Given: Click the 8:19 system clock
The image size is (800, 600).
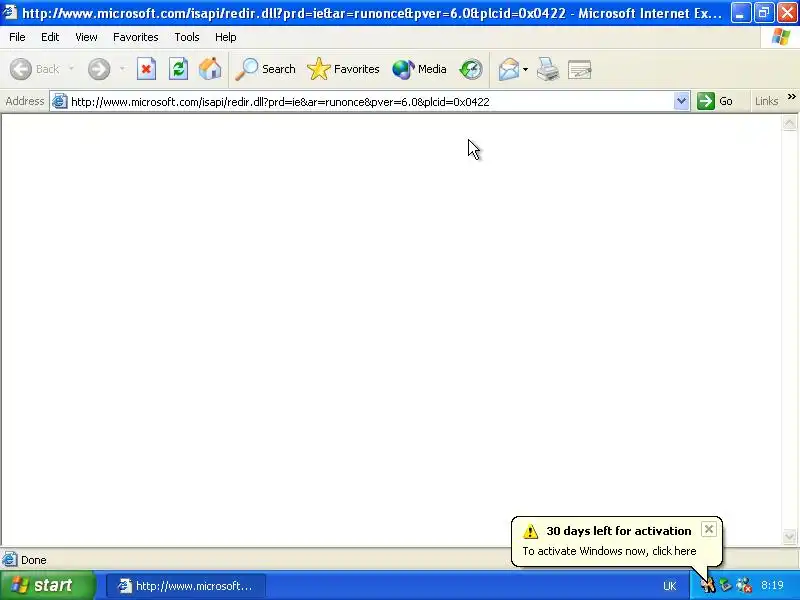Looking at the screenshot, I should pos(772,585).
